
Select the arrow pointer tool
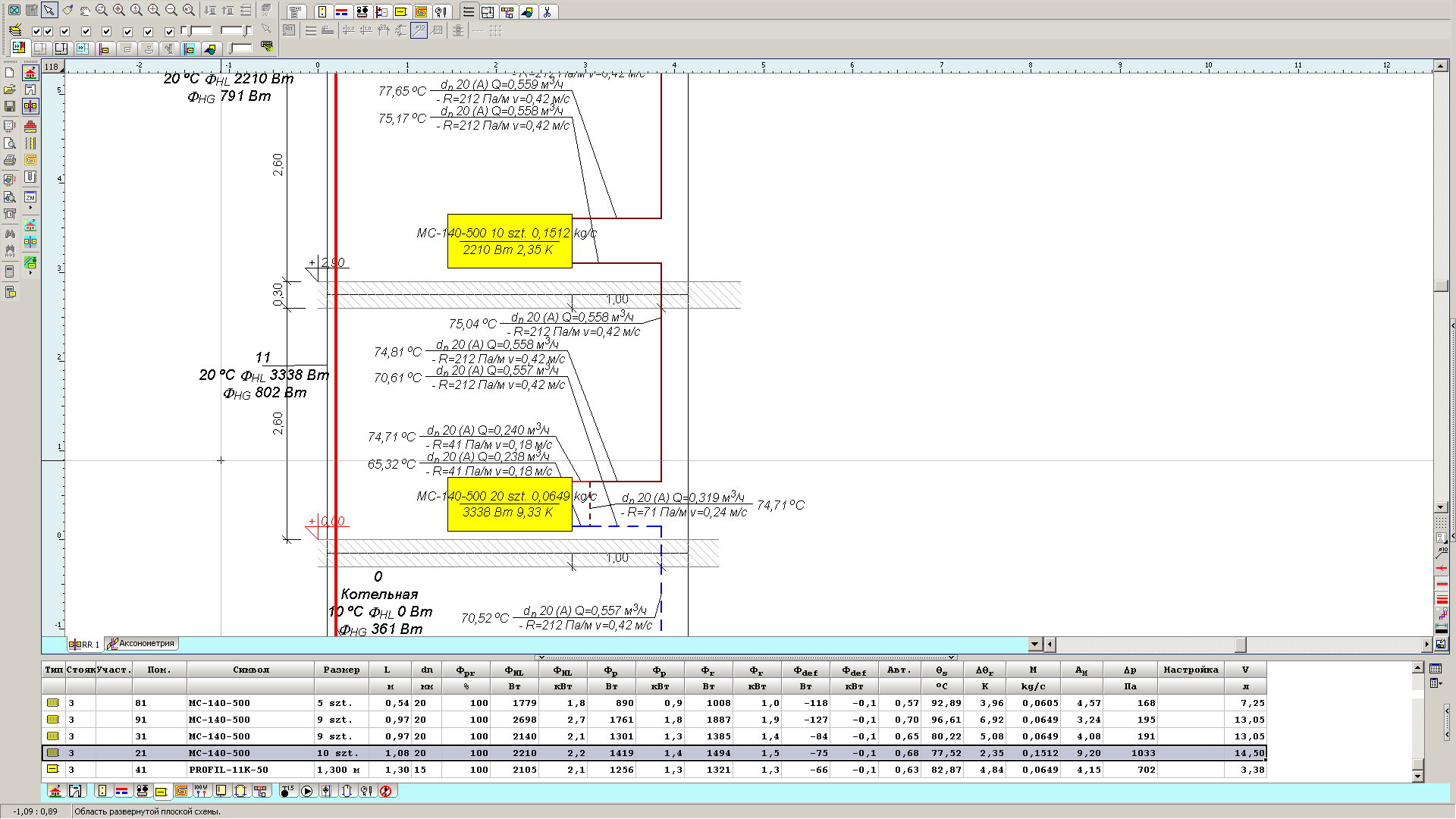49,11
